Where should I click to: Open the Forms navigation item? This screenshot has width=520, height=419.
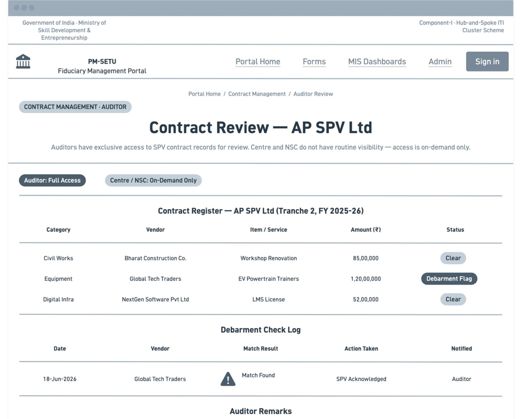point(314,62)
